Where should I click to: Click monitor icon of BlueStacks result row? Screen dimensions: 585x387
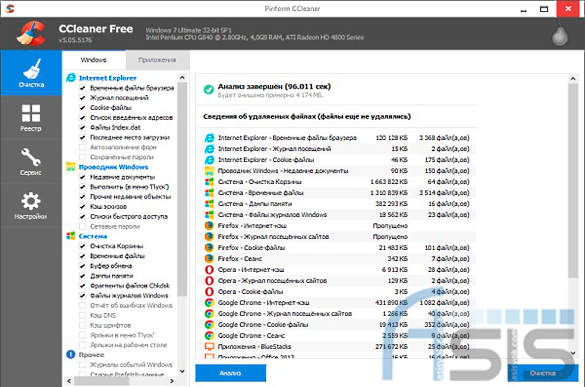click(209, 347)
